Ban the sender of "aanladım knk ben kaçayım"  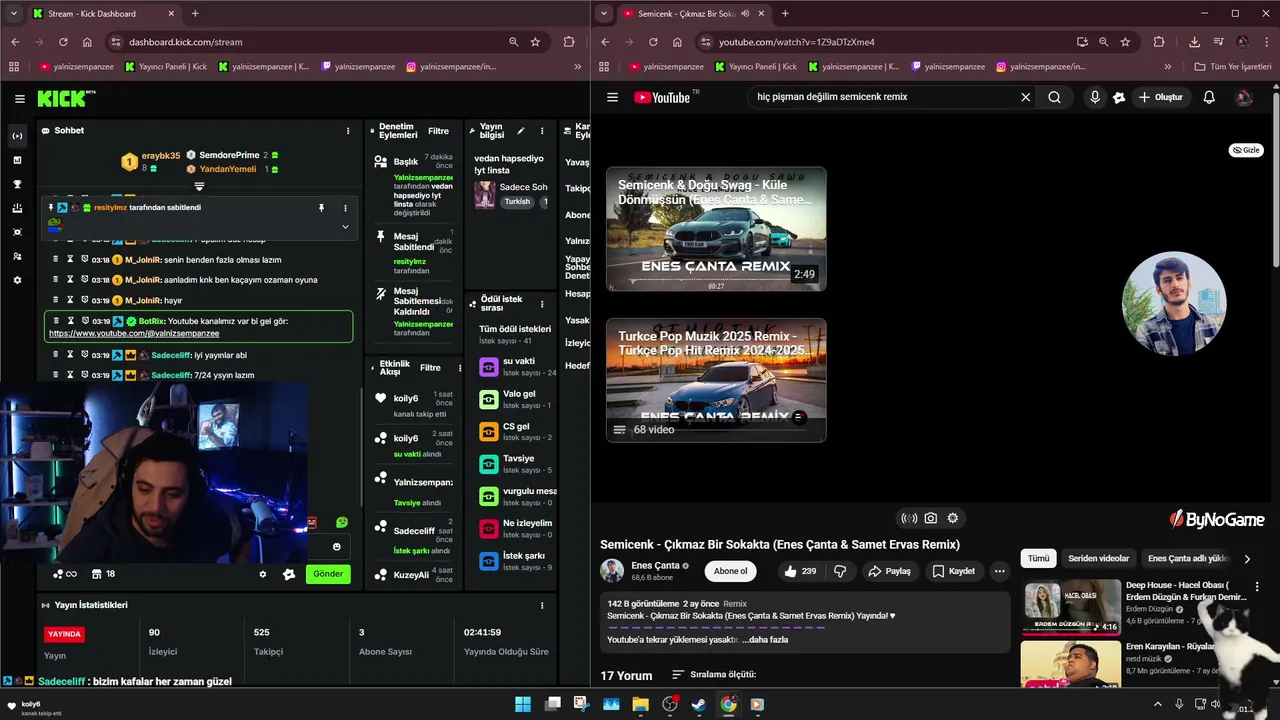85,280
